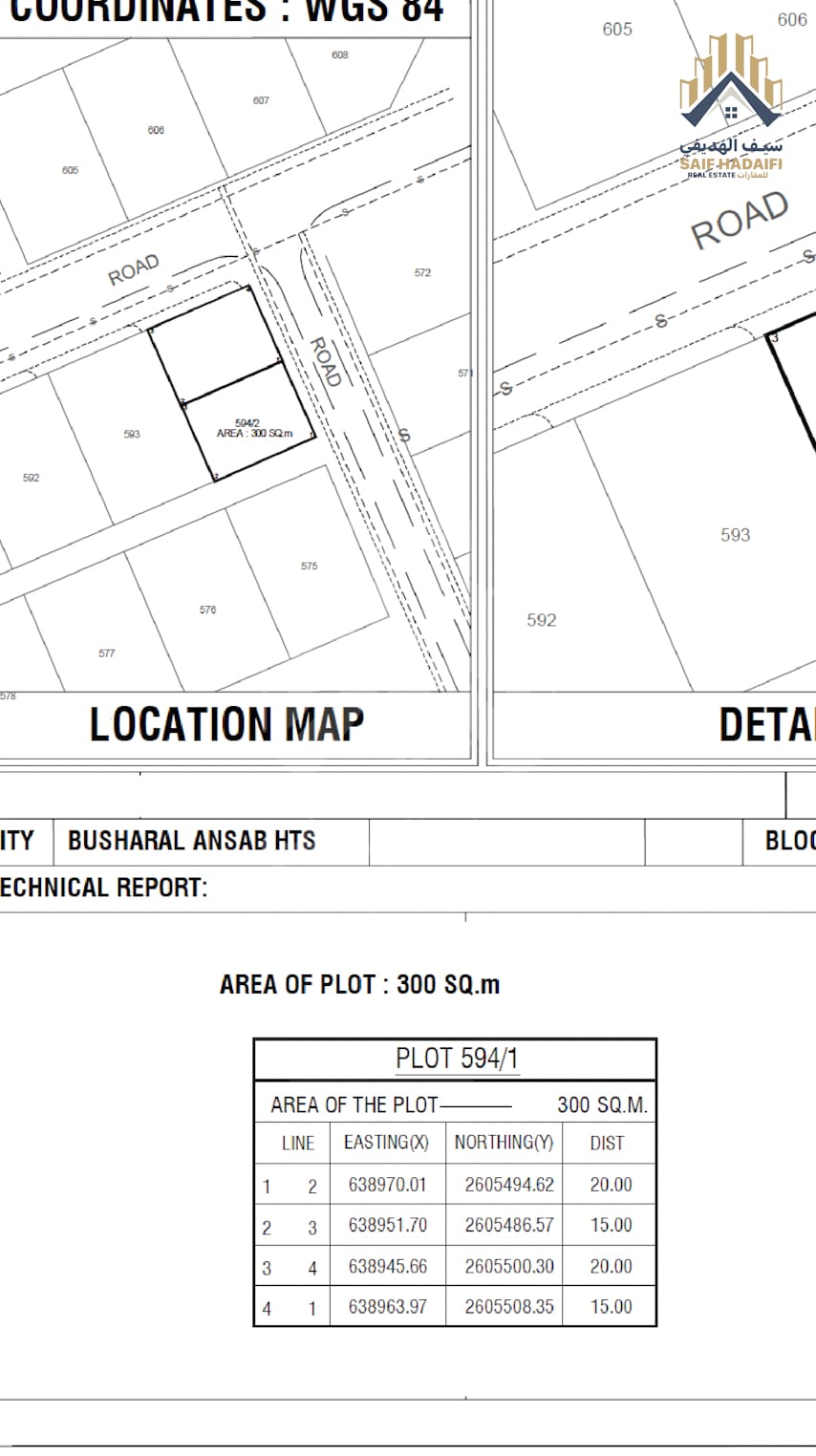Viewport: 816px width, 1456px height.
Task: Select the LOCATION MAP title
Action: tap(226, 724)
